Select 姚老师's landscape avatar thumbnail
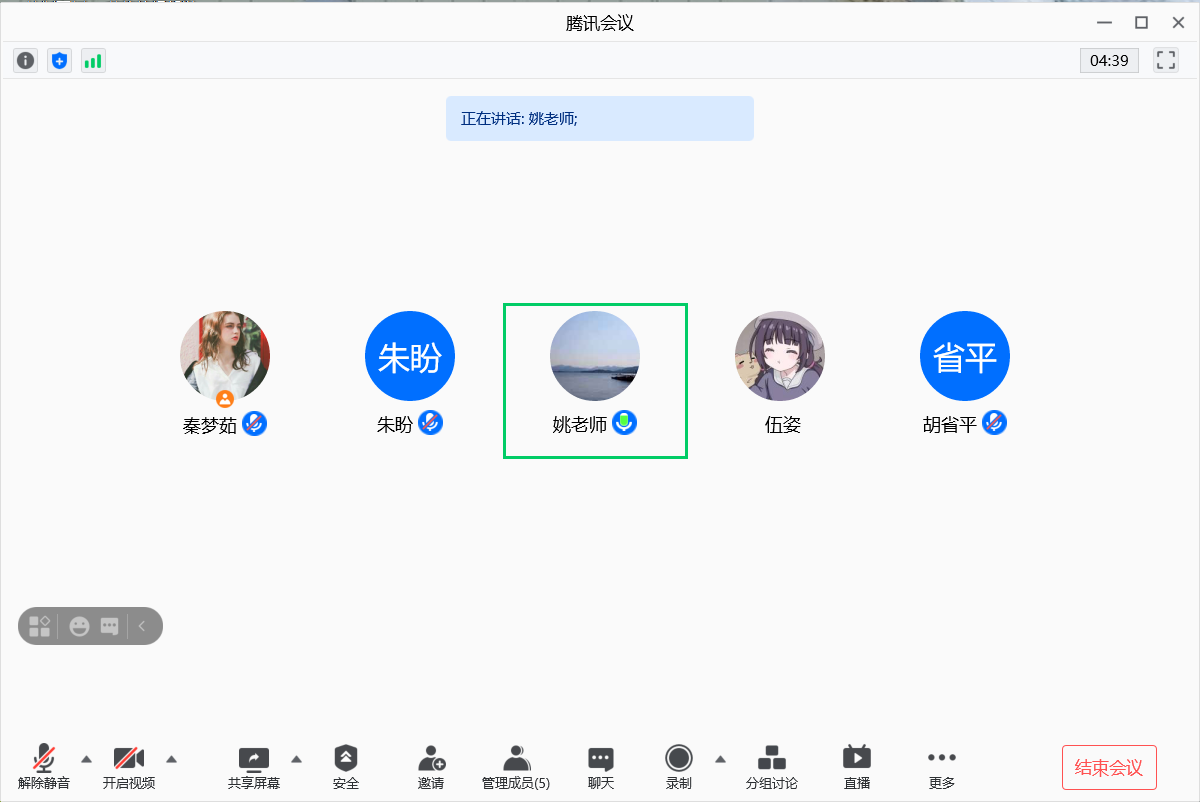This screenshot has height=802, width=1200. (595, 356)
